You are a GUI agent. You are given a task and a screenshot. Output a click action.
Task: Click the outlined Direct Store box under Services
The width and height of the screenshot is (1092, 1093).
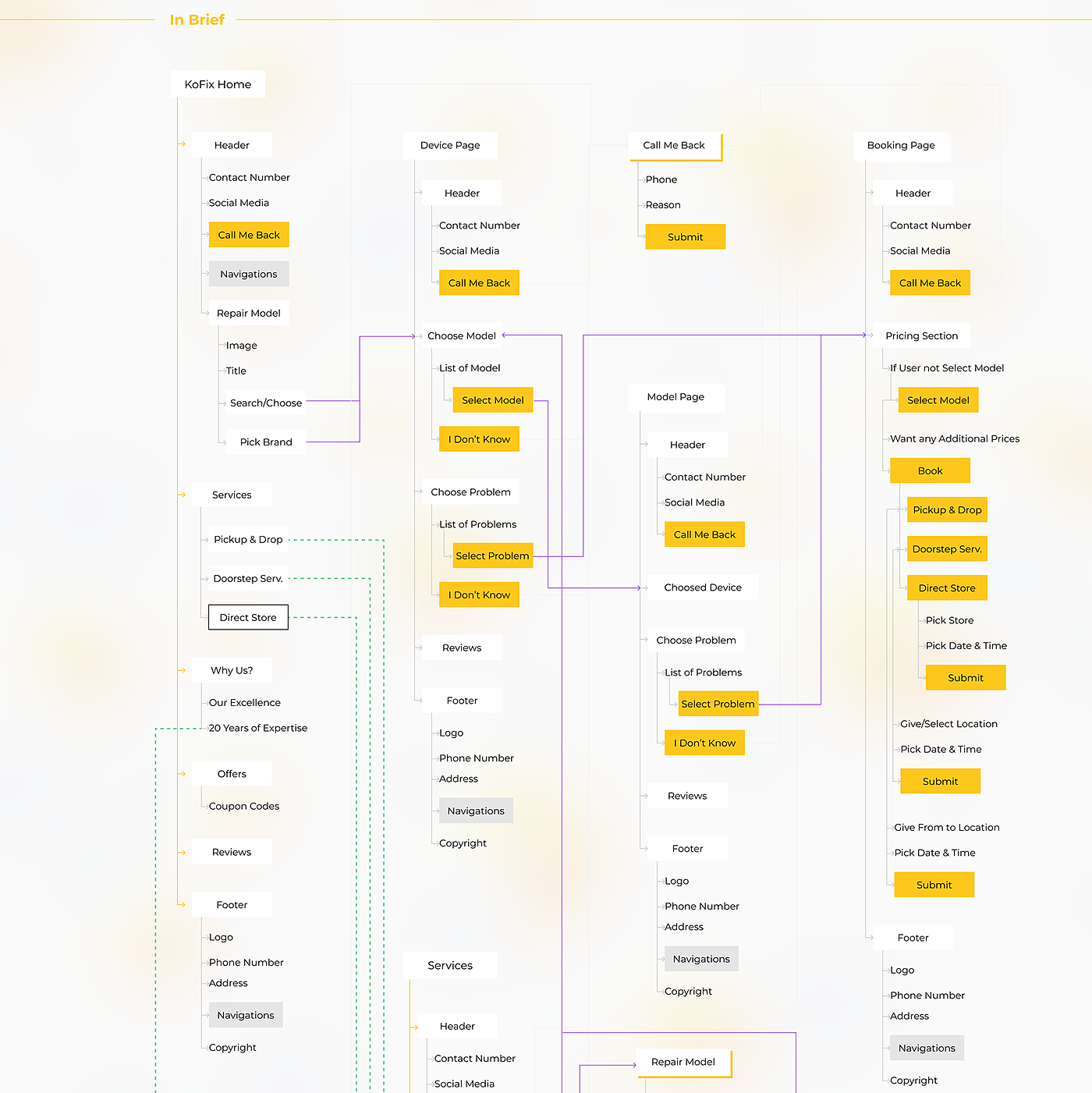click(x=248, y=618)
